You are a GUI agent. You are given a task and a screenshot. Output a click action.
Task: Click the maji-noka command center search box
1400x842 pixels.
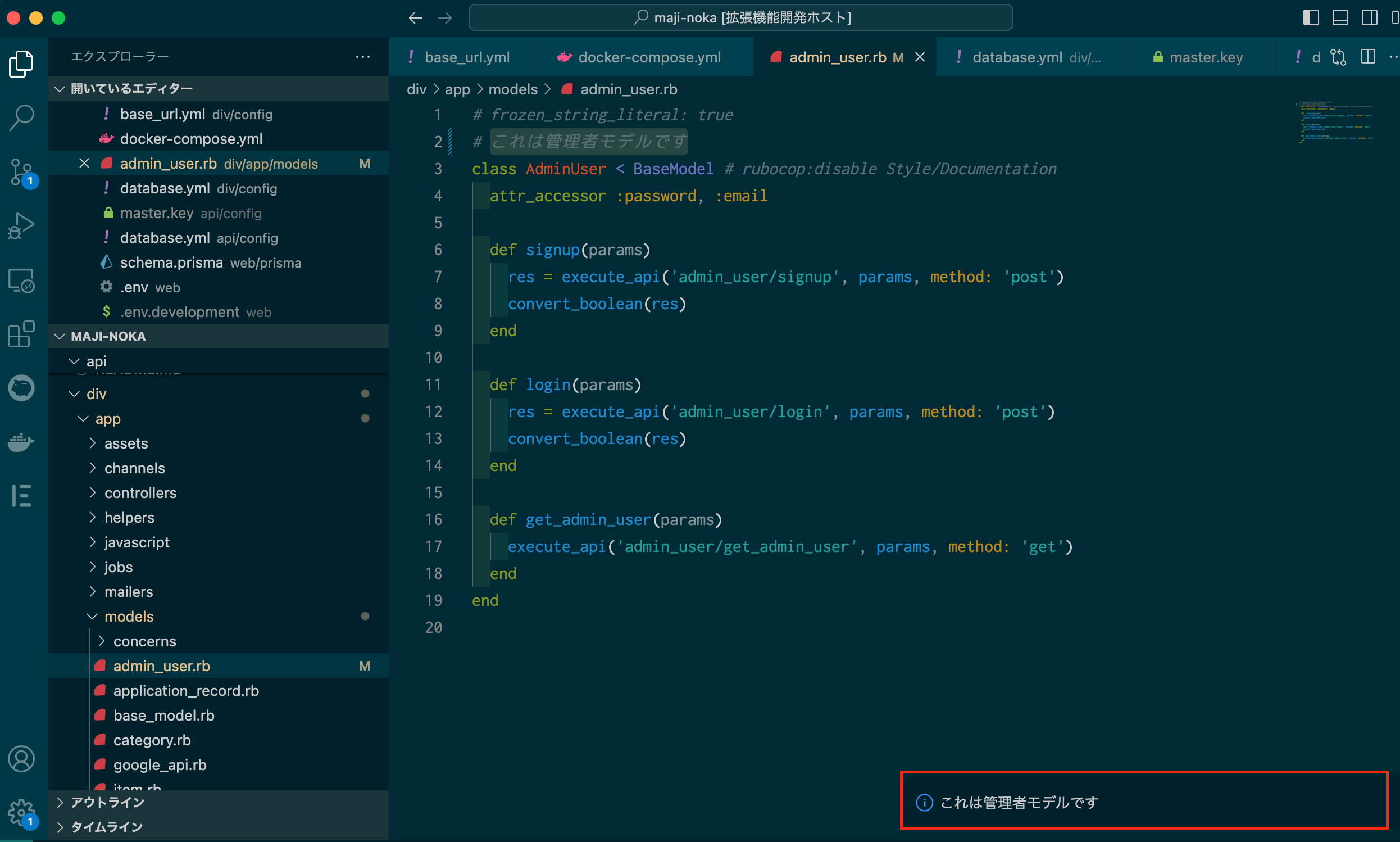click(740, 18)
